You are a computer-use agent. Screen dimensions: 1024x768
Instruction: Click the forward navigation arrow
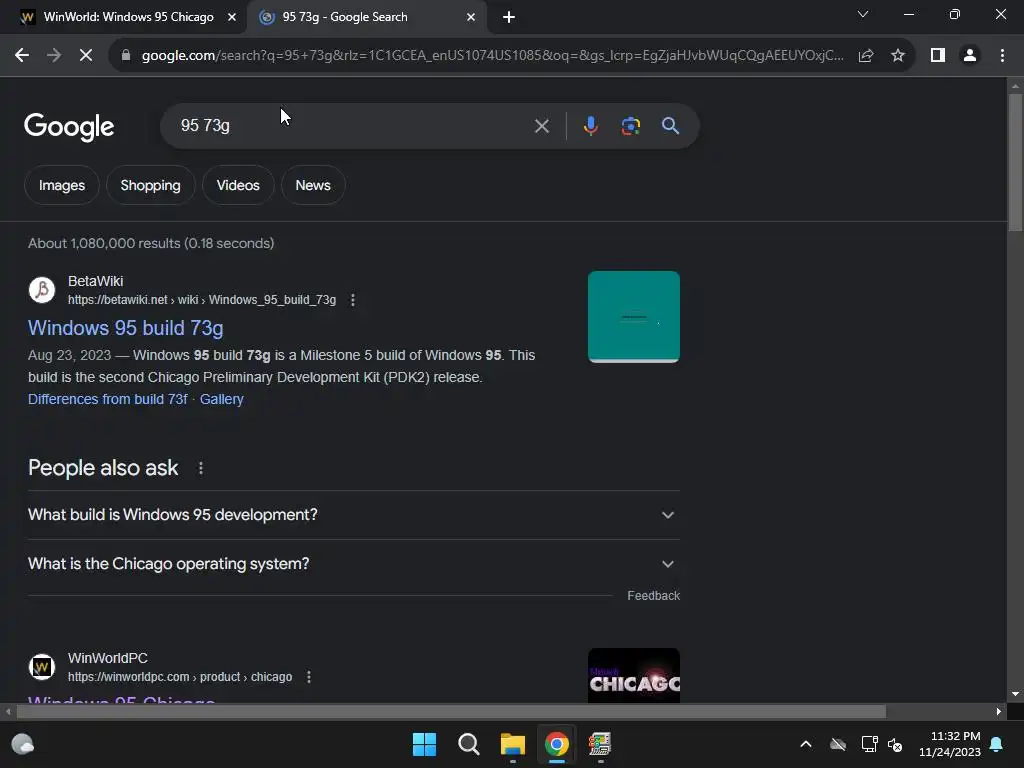(54, 56)
